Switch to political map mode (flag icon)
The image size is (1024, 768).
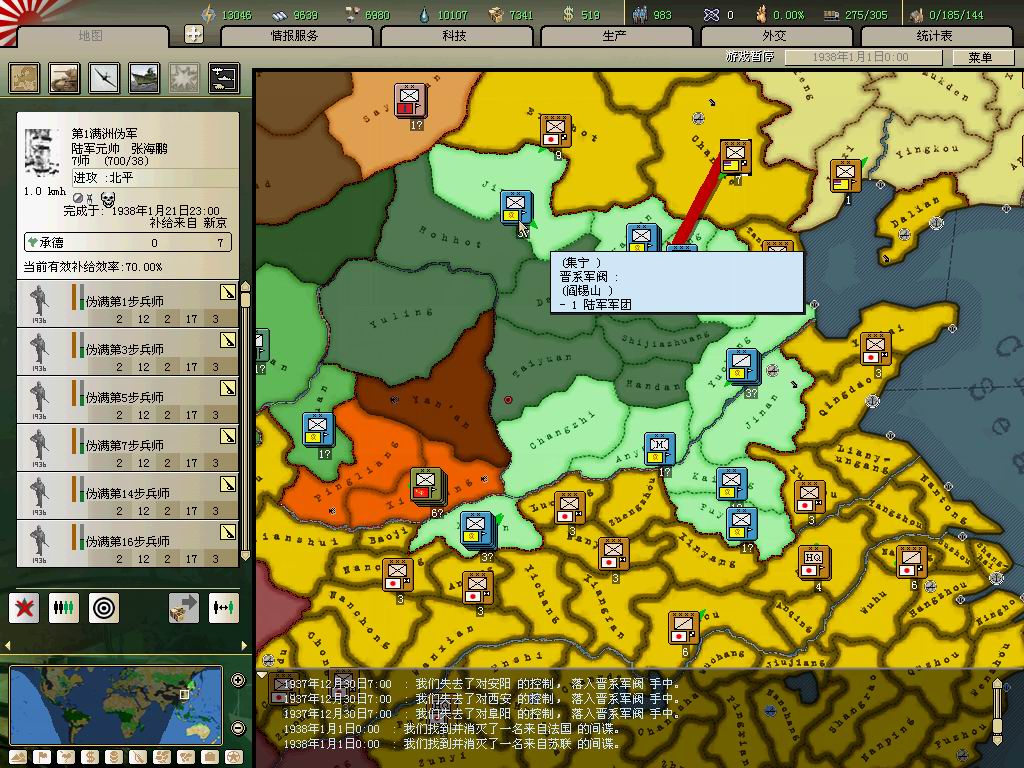click(x=41, y=758)
